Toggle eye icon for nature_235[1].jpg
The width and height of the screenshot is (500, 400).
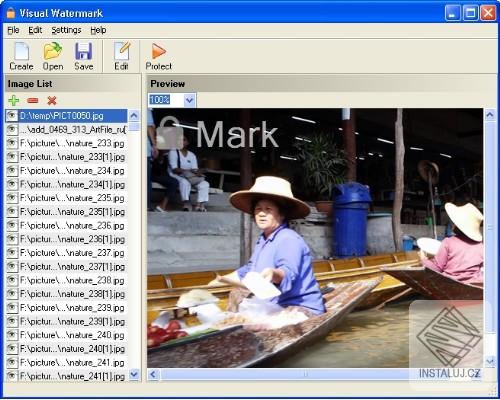(x=12, y=212)
